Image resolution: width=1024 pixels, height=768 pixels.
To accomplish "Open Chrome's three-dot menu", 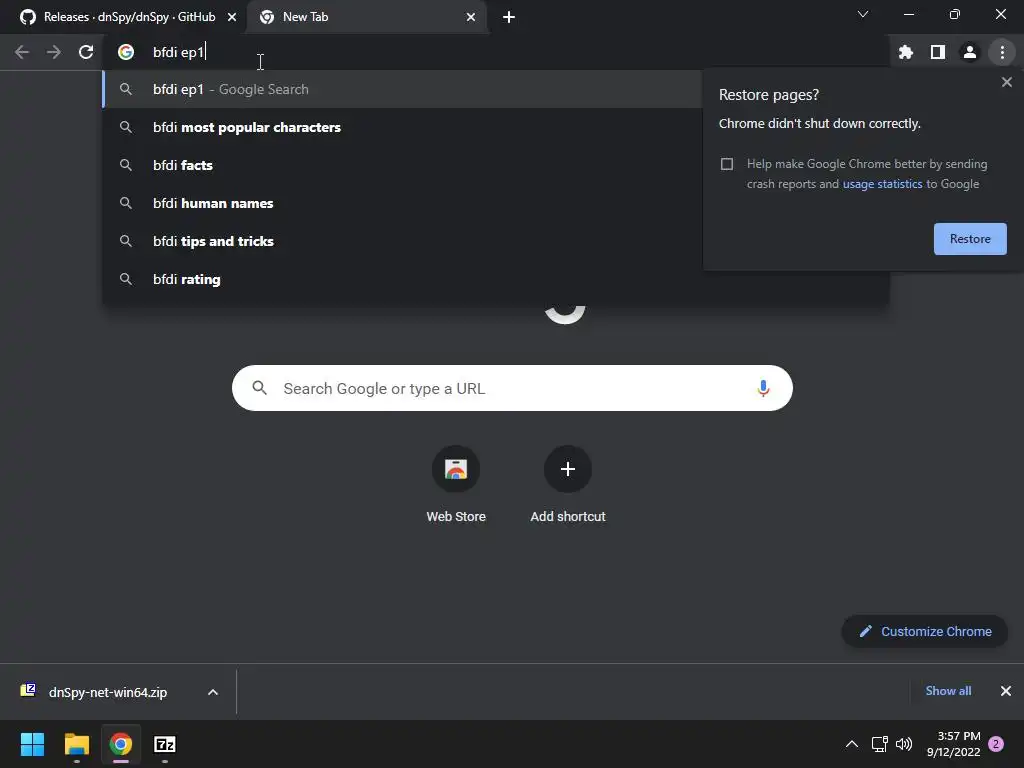I will (1002, 52).
